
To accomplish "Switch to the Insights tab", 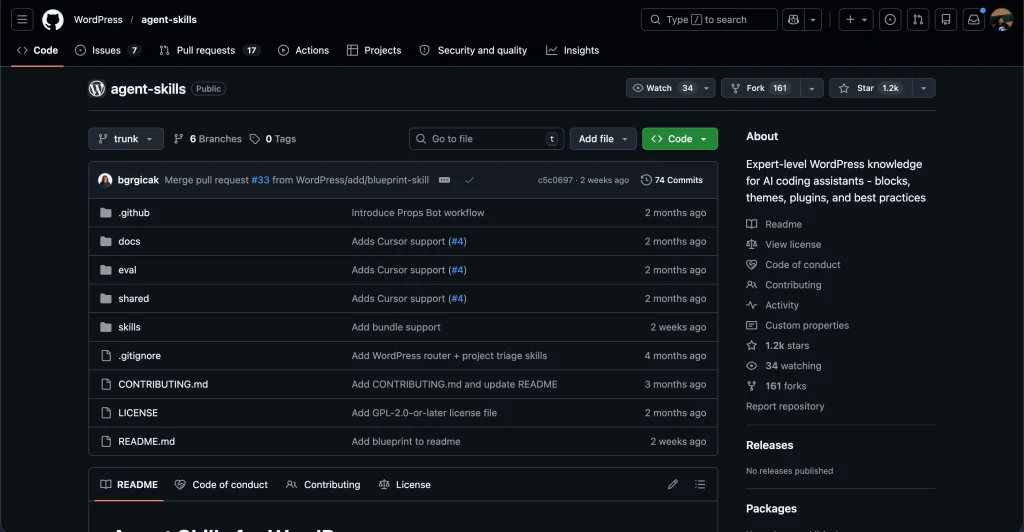I will (x=573, y=50).
